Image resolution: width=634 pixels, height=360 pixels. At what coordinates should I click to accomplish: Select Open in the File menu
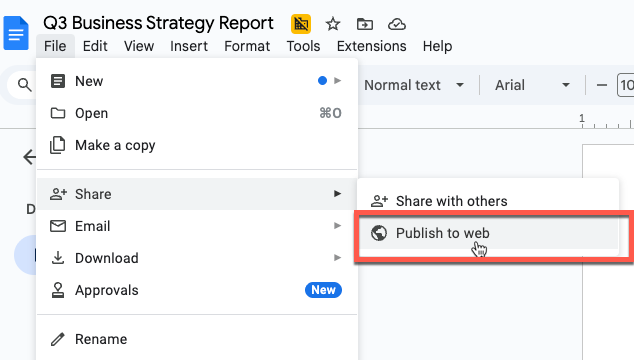point(197,113)
